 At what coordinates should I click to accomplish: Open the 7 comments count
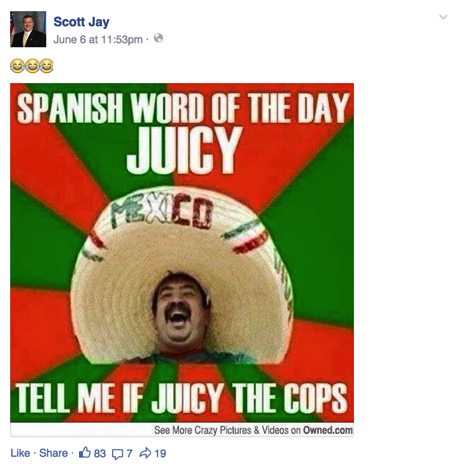(129, 453)
